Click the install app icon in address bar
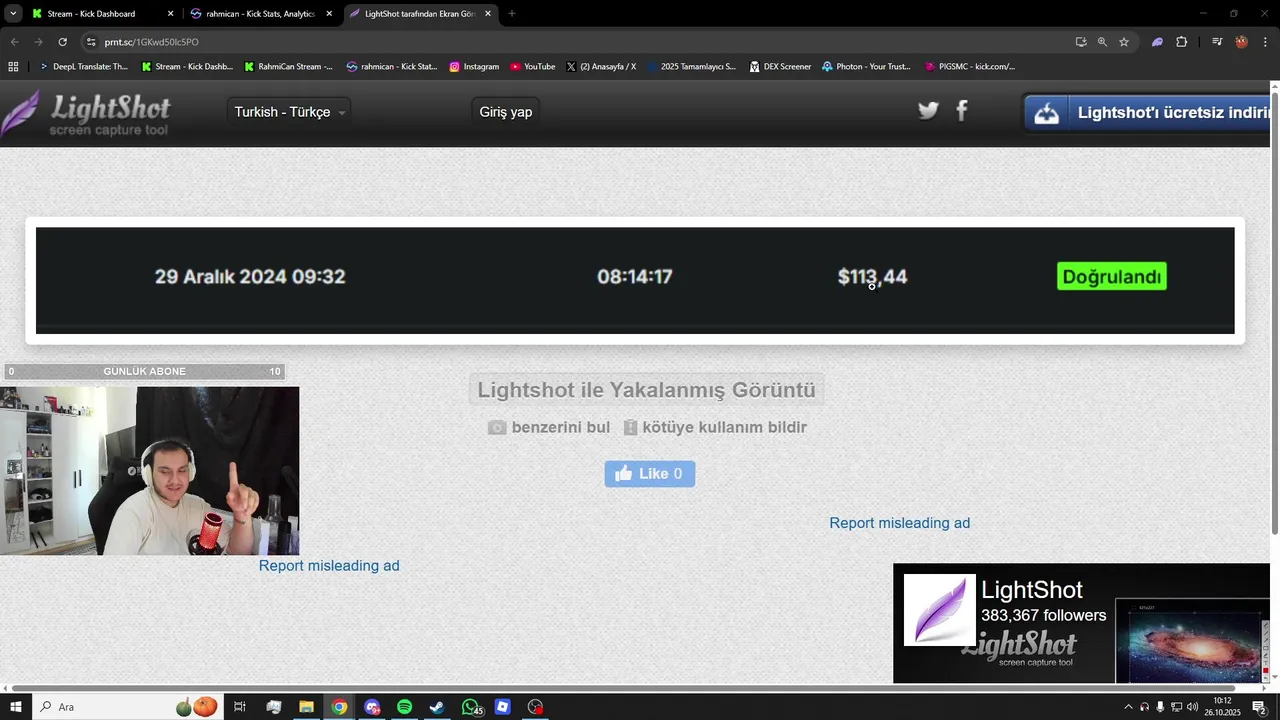This screenshot has width=1280, height=720. (1081, 42)
